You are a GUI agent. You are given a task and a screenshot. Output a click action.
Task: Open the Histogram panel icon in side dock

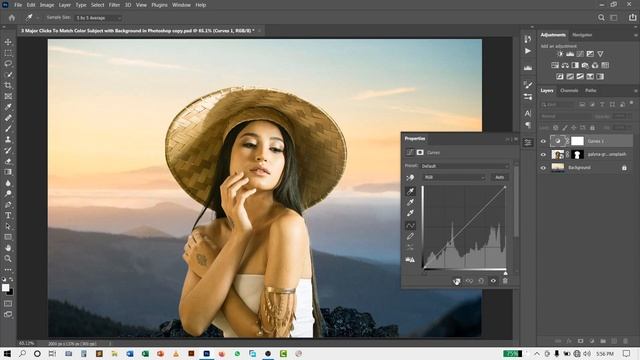point(528,68)
